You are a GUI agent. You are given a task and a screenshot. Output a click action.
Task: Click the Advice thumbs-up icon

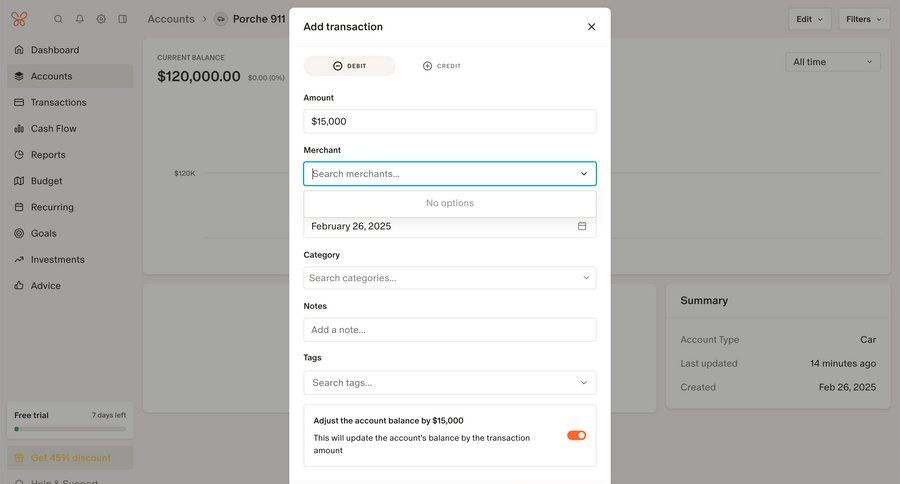coord(19,285)
